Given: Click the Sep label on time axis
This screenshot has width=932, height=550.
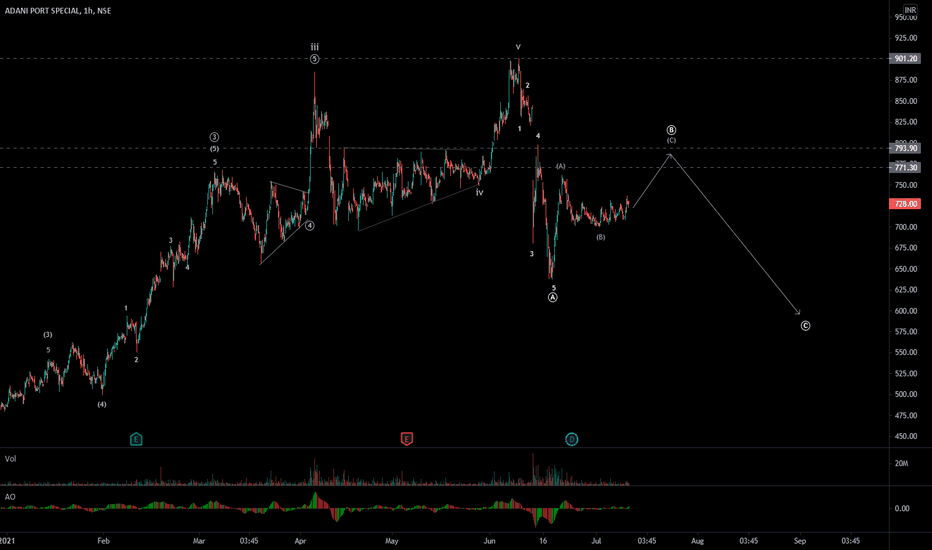Looking at the screenshot, I should click(800, 541).
